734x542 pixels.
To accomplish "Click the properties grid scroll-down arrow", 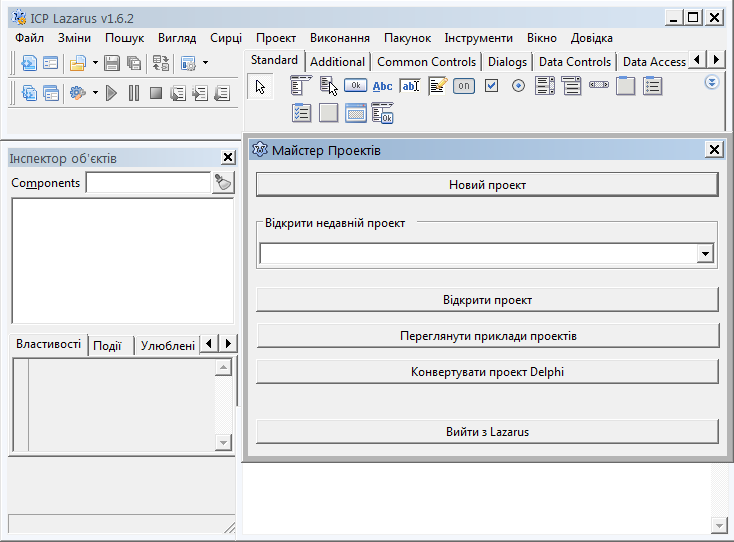I will [223, 442].
